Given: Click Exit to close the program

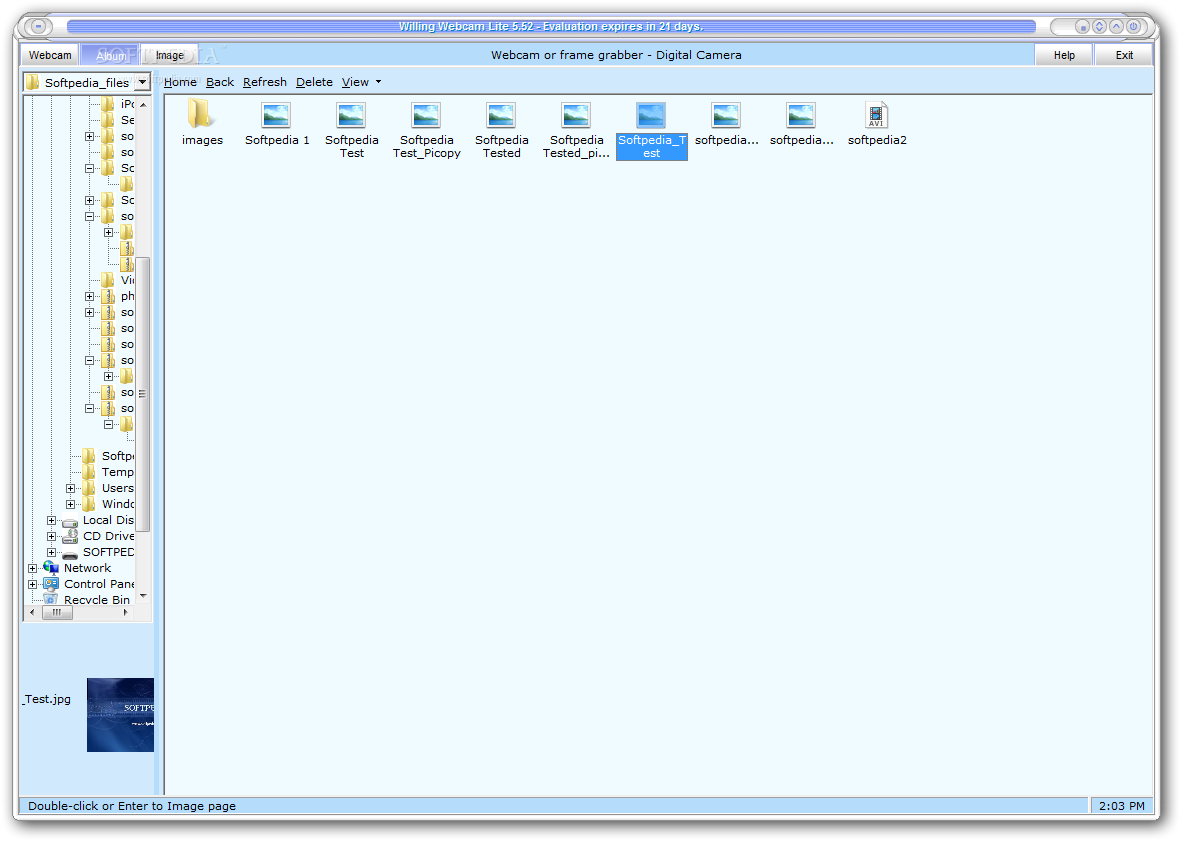Looking at the screenshot, I should pos(1124,55).
